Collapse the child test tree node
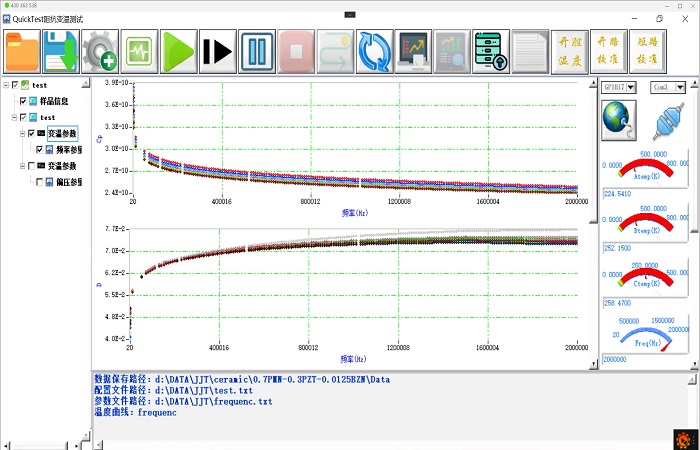This screenshot has width=700, height=450. (x=15, y=117)
